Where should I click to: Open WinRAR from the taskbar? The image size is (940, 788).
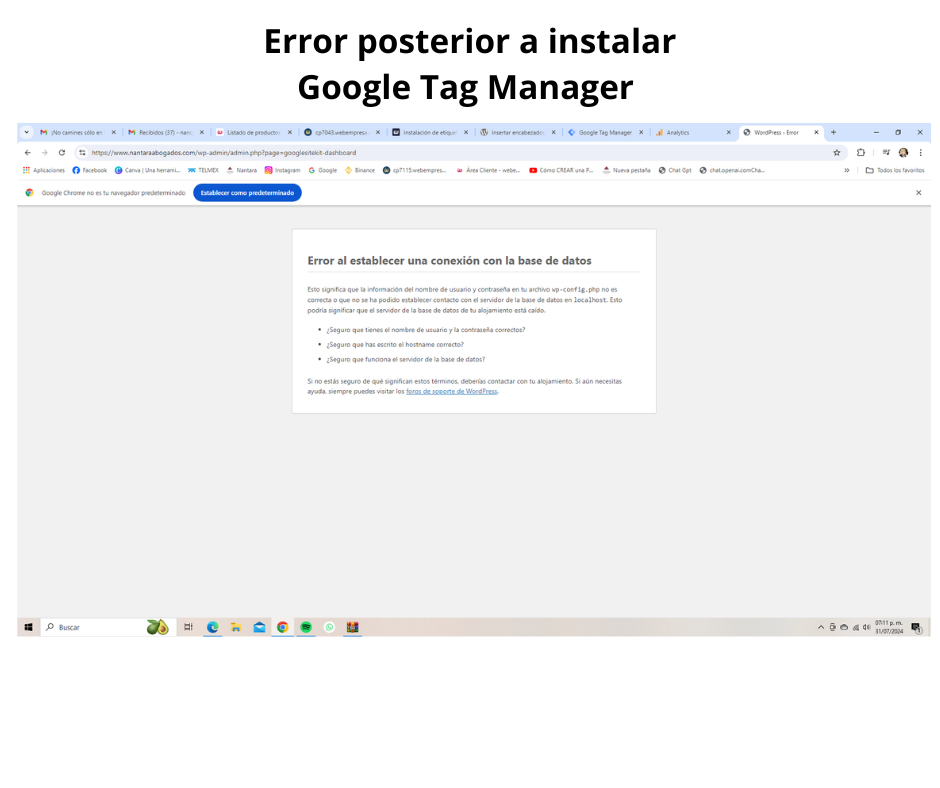pos(352,627)
